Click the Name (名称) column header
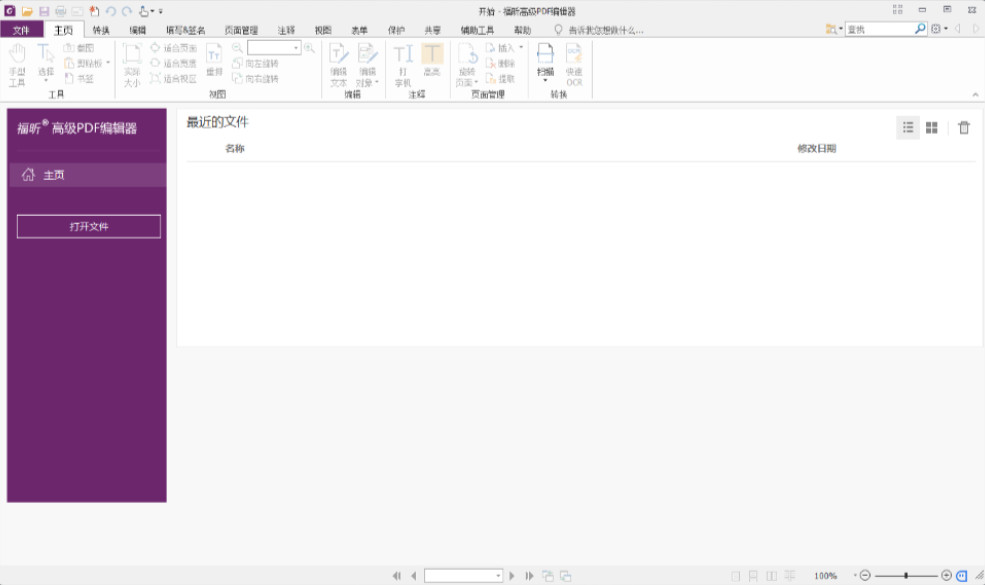Viewport: 985px width, 585px height. tap(235, 148)
